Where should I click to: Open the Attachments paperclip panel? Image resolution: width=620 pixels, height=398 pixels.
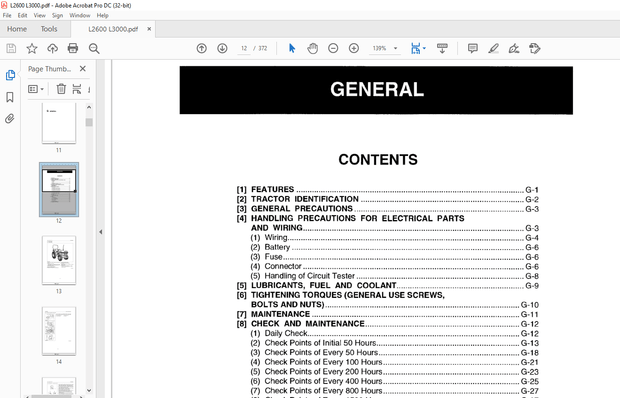click(10, 119)
